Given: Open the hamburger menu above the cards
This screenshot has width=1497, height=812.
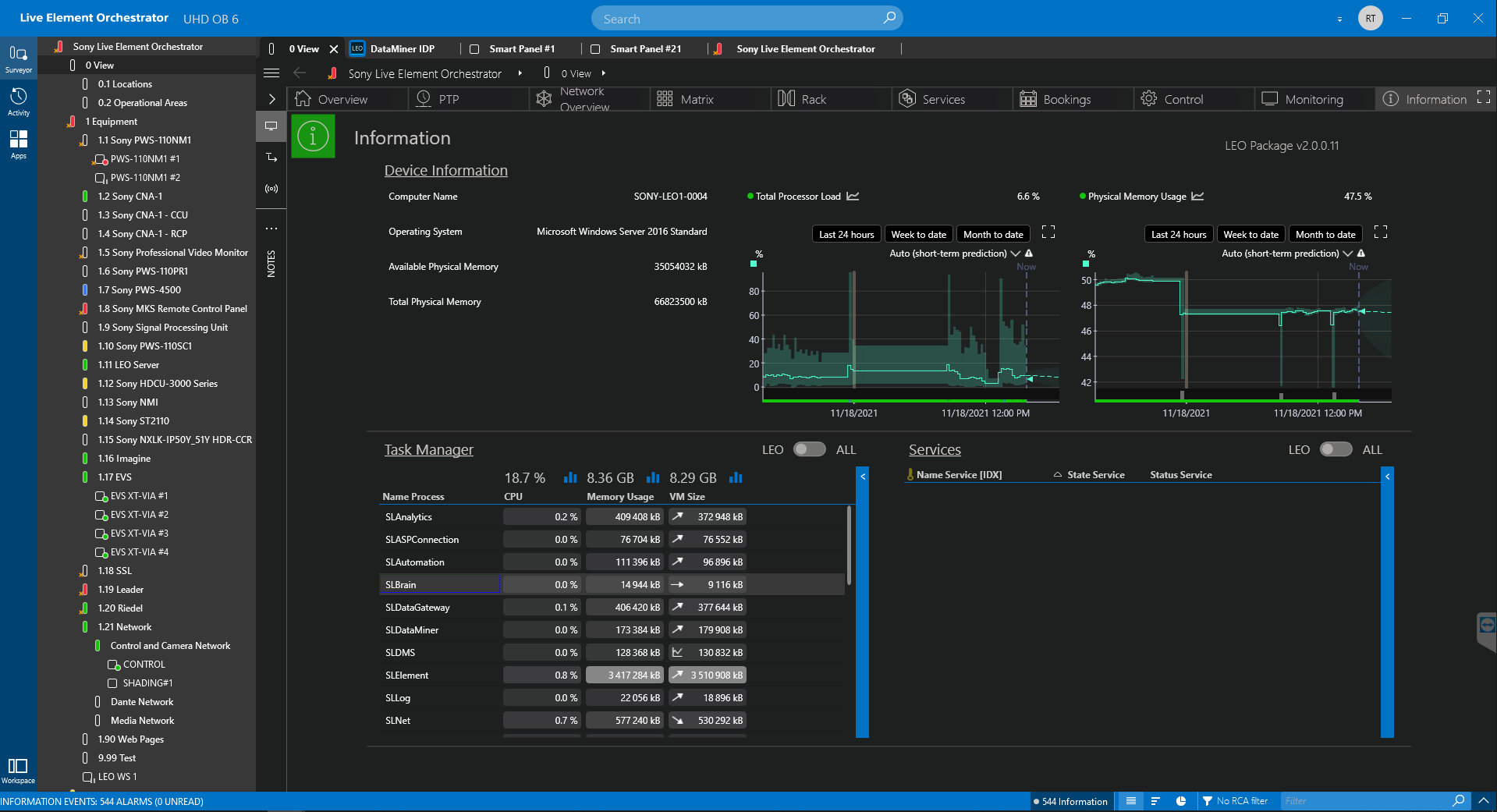Looking at the screenshot, I should [x=271, y=73].
